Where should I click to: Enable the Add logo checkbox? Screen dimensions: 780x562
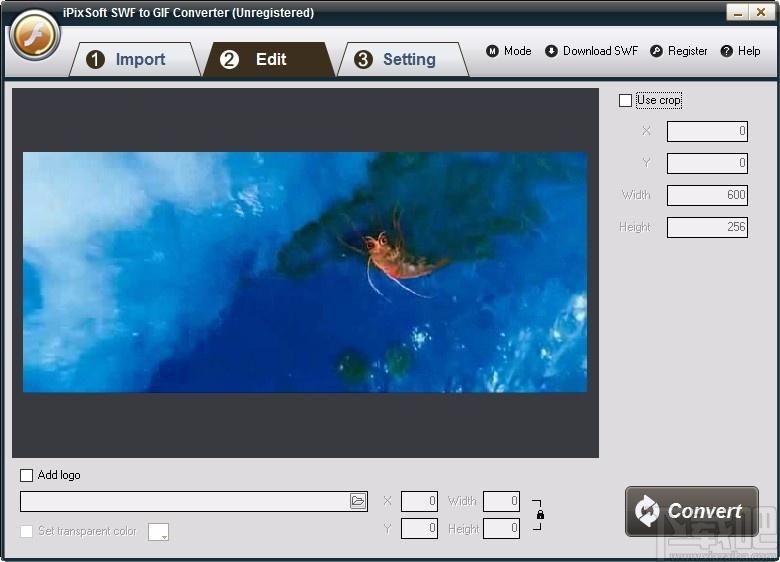(26, 475)
